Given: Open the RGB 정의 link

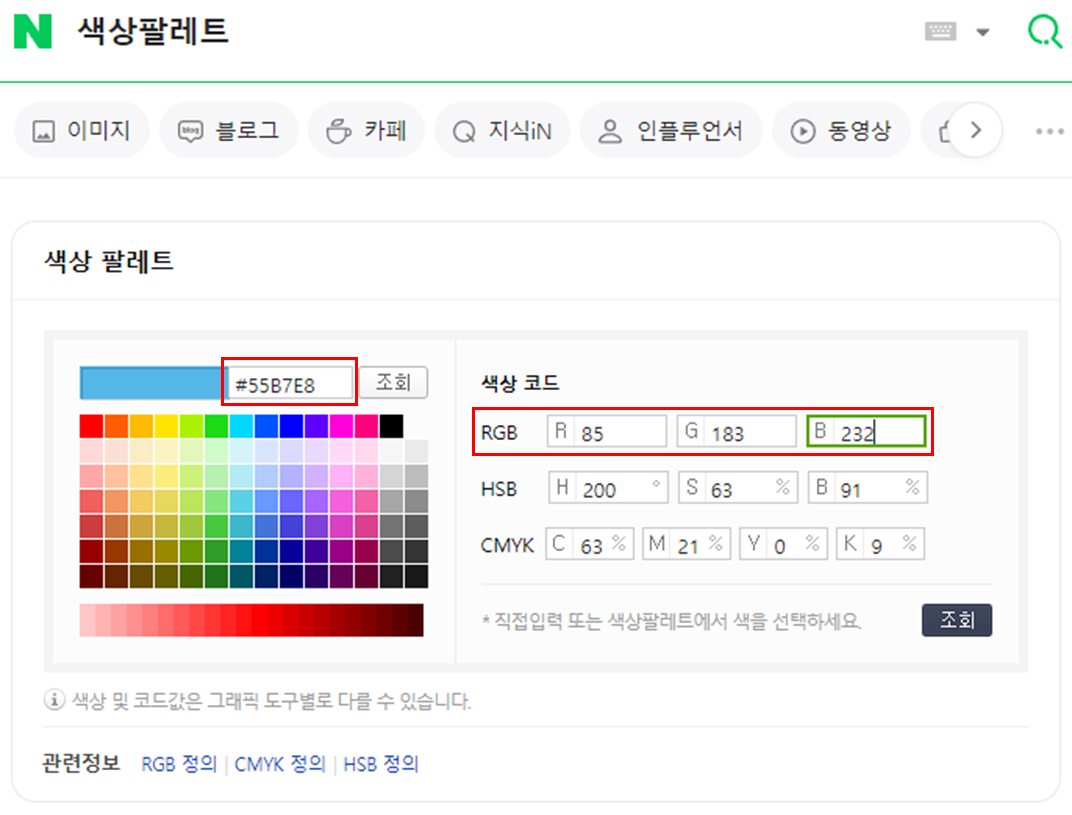Looking at the screenshot, I should [x=179, y=764].
